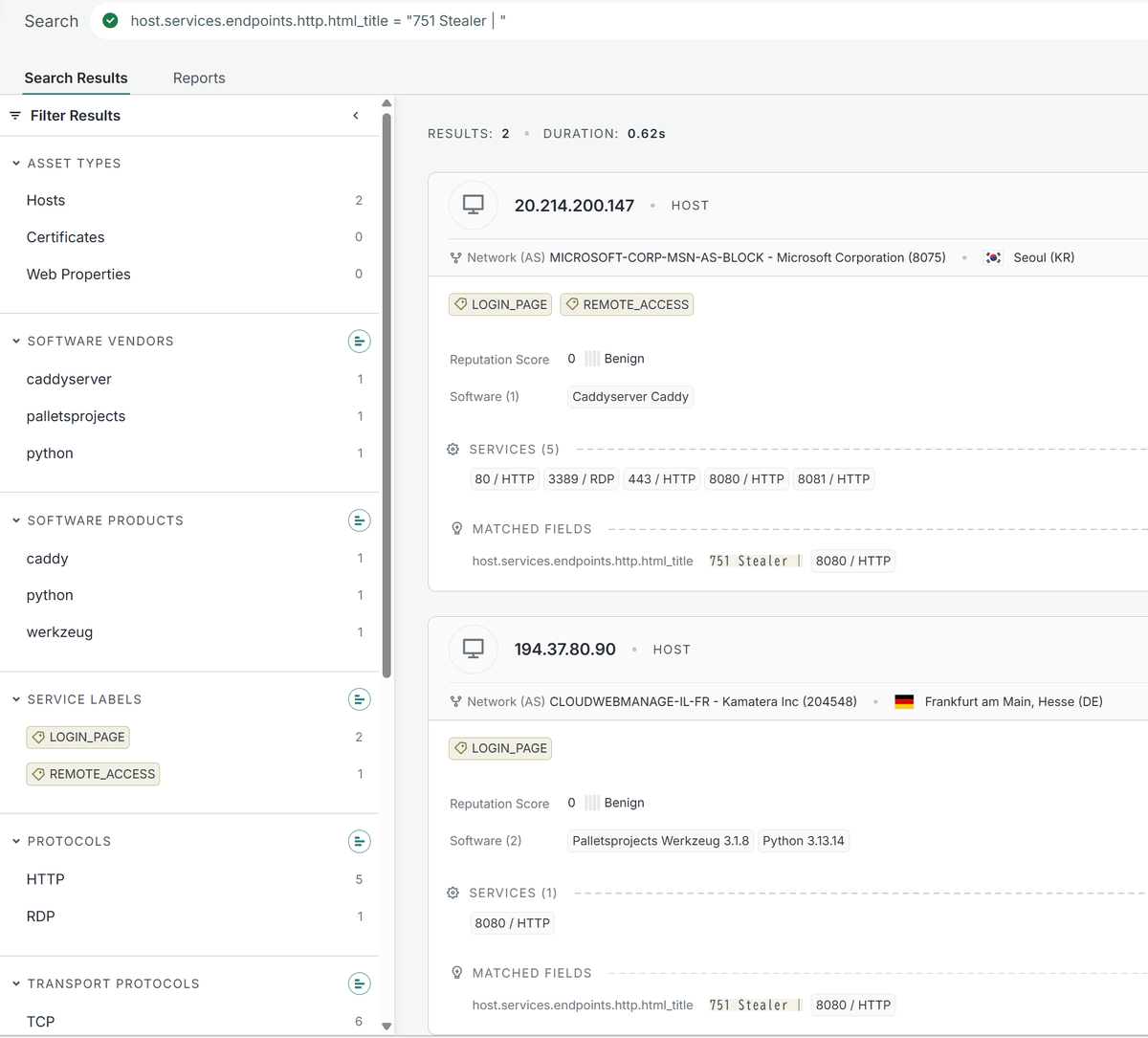1148x1038 pixels.
Task: Open the Transport Protocols chart icon
Action: [x=359, y=983]
